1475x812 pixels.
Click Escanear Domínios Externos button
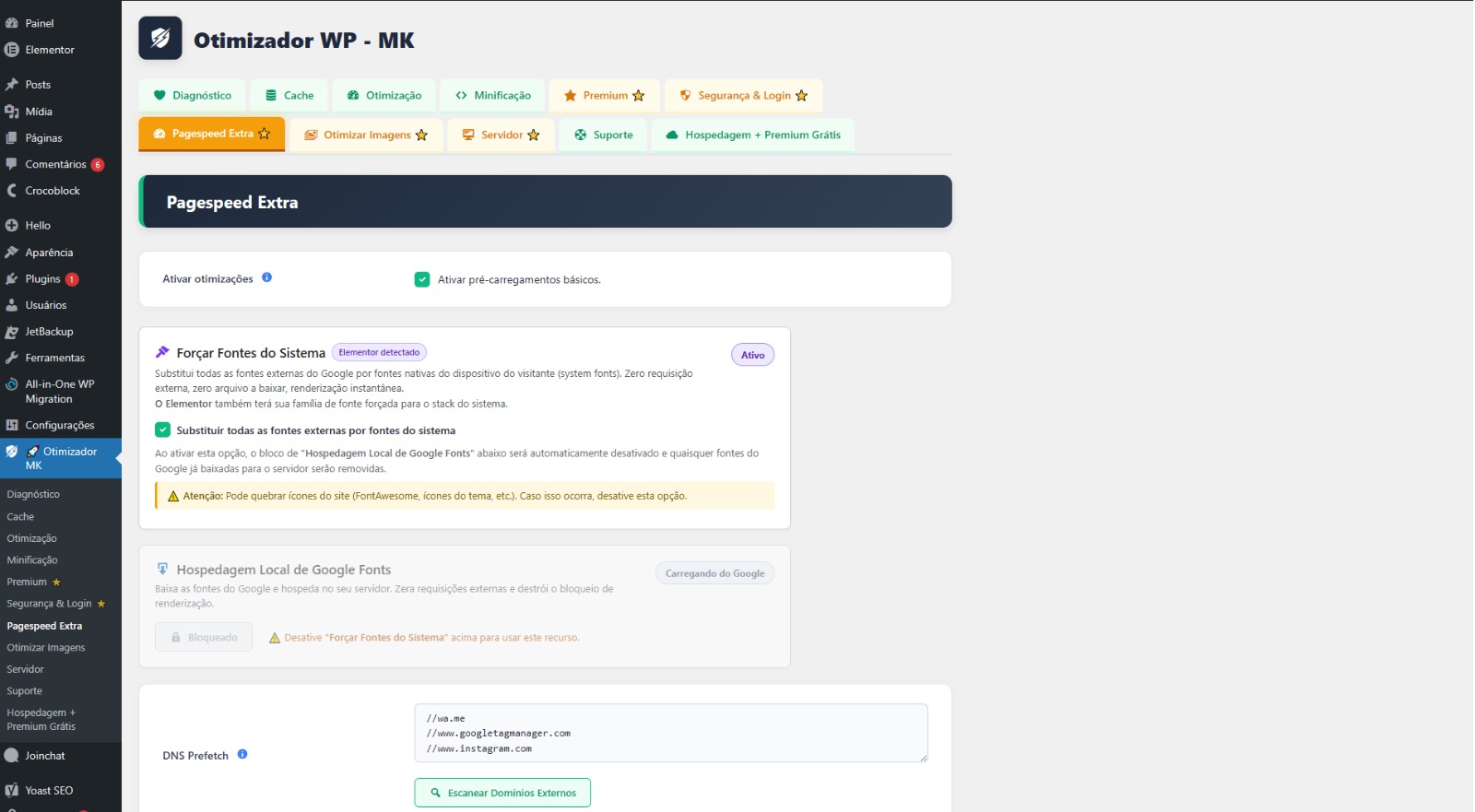pos(502,793)
